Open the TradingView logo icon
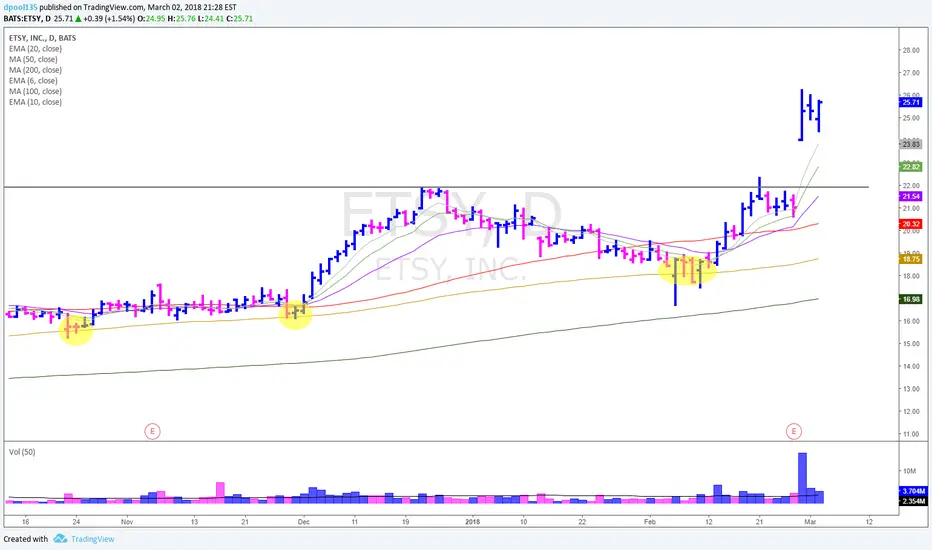Image resolution: width=932 pixels, height=550 pixels. [x=60, y=539]
